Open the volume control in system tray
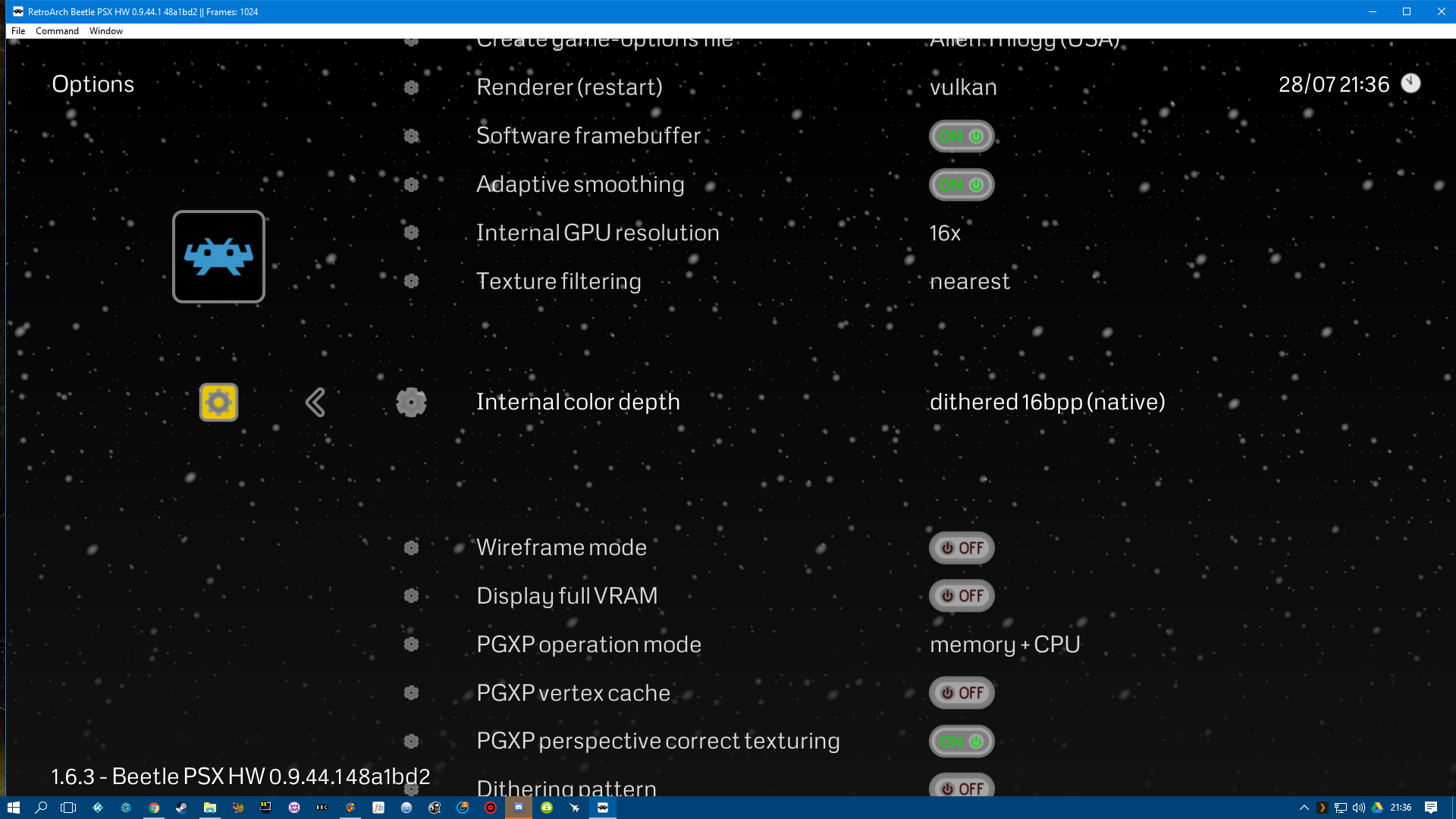Image resolution: width=1456 pixels, height=819 pixels. pyautogui.click(x=1359, y=808)
